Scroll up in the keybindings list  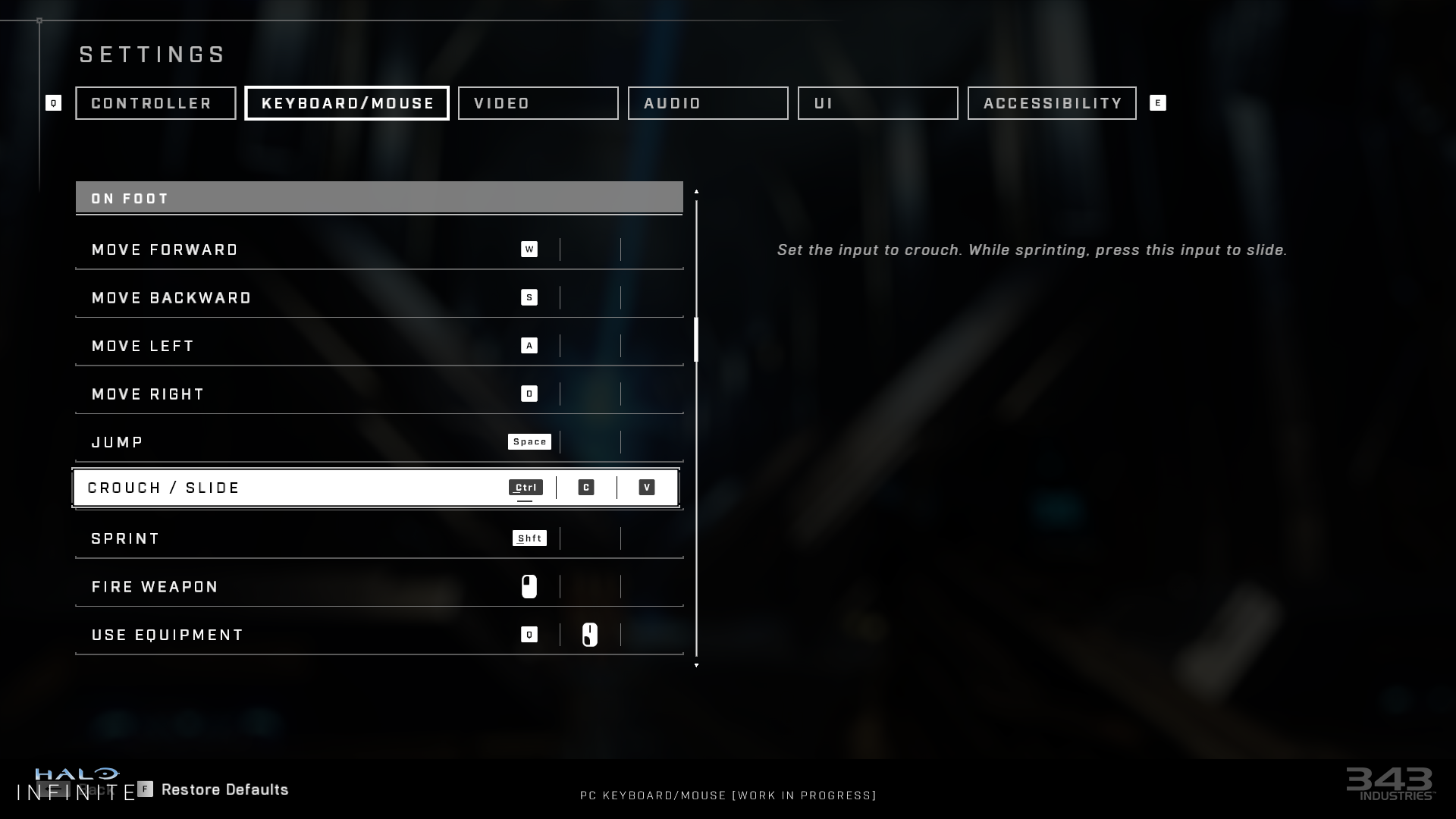coord(697,192)
